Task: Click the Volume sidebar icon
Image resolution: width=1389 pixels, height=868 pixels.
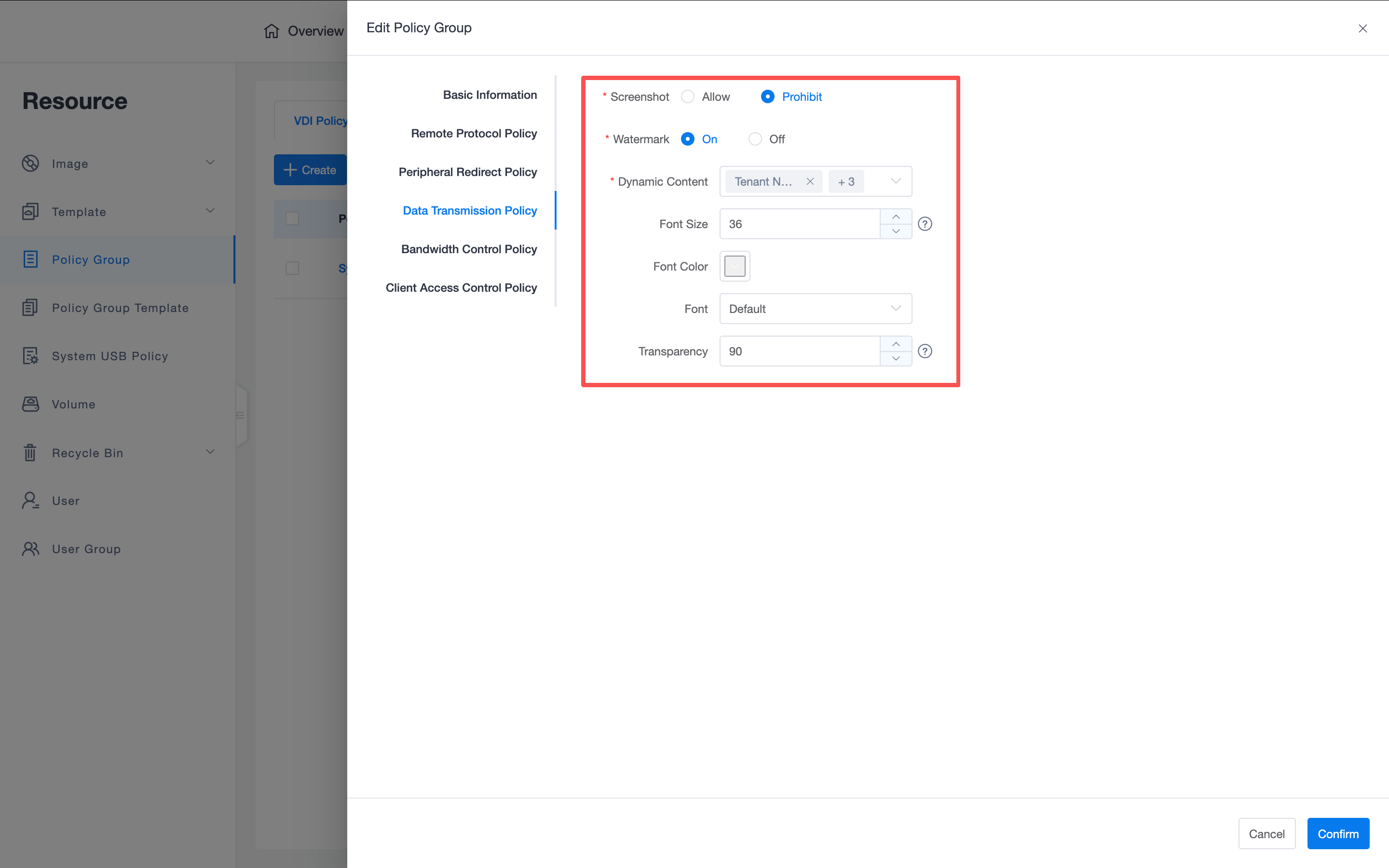Action: tap(30, 404)
